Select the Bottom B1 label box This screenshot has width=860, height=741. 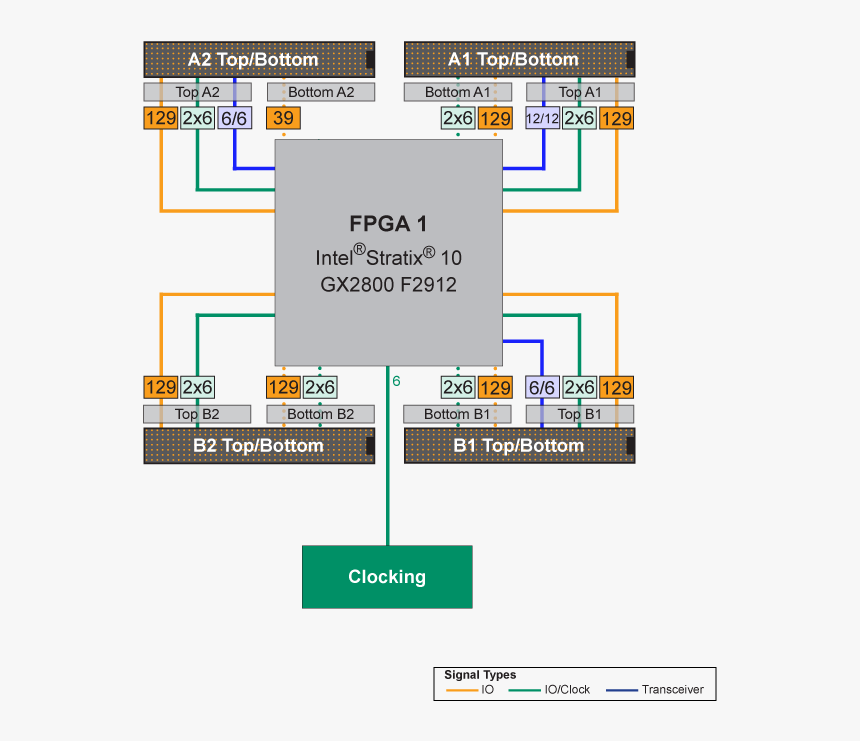point(457,414)
